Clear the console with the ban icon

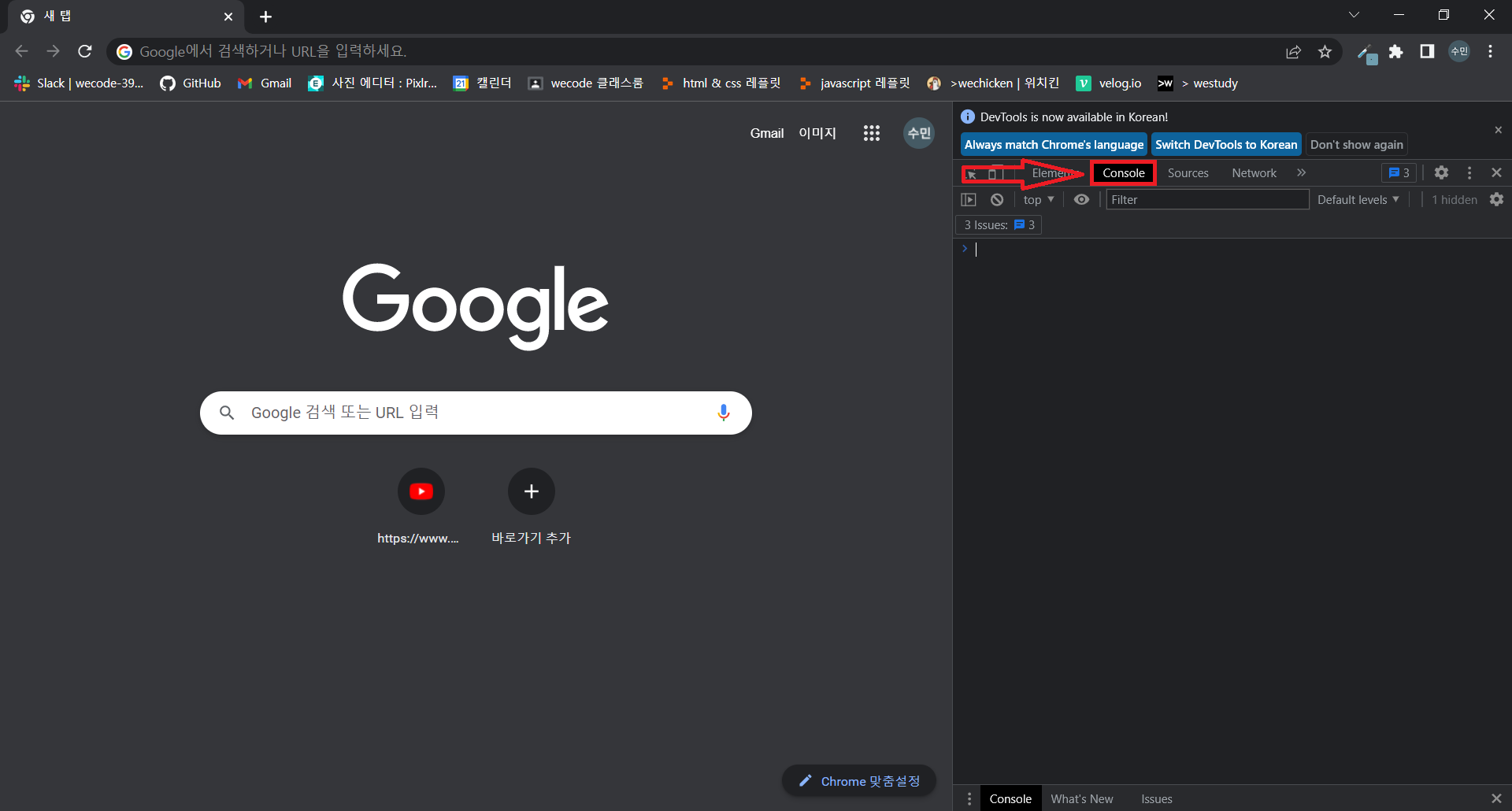tap(997, 200)
